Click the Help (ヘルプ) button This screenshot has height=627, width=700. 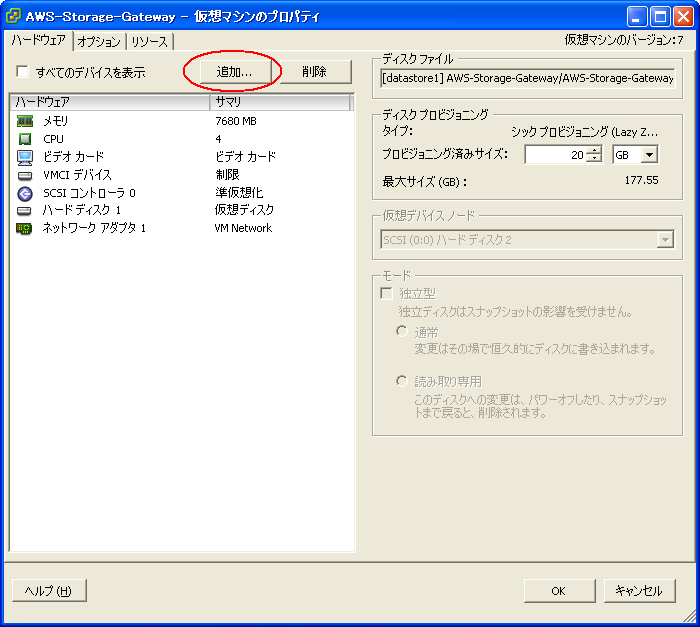(x=49, y=590)
